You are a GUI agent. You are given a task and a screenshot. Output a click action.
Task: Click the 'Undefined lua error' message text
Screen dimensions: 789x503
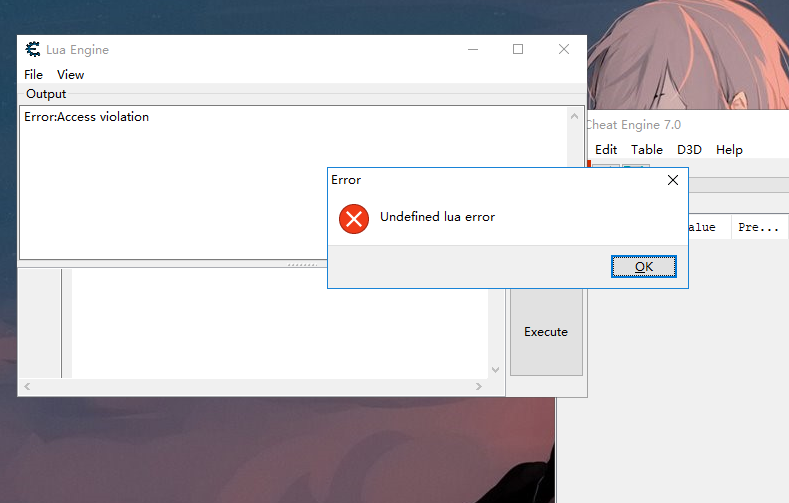(x=437, y=217)
